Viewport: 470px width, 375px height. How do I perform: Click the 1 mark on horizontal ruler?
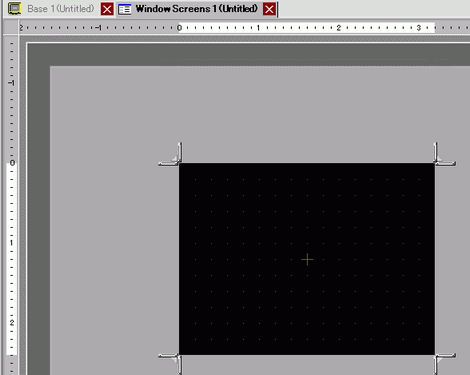point(258,28)
